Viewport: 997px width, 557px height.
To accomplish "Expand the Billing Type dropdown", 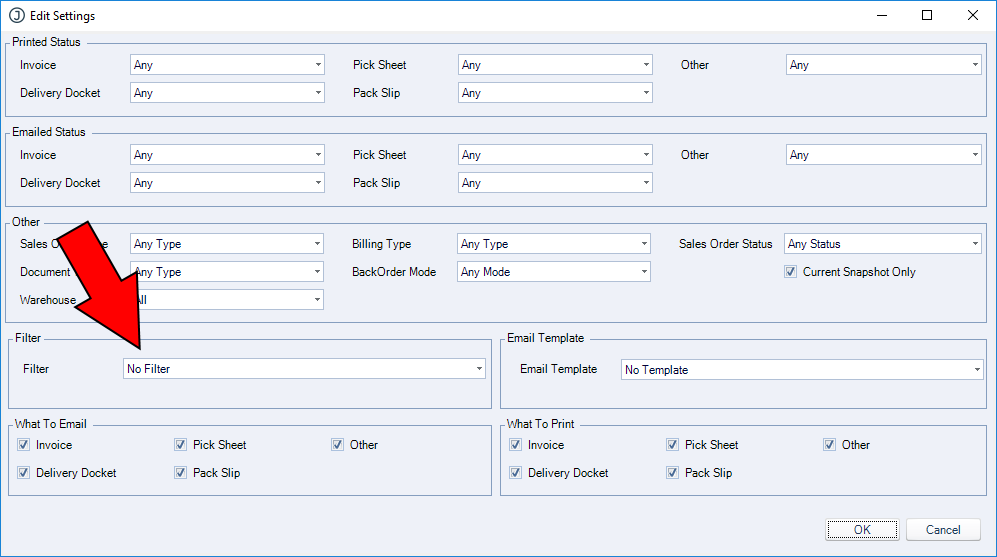I will click(x=554, y=244).
